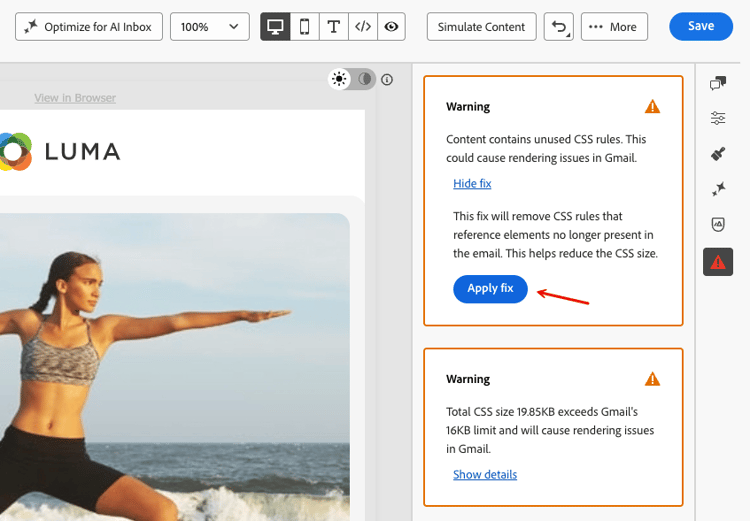Screen dimensions: 750x521
Task: Click first Warning heading
Action: pyautogui.click(x=468, y=107)
